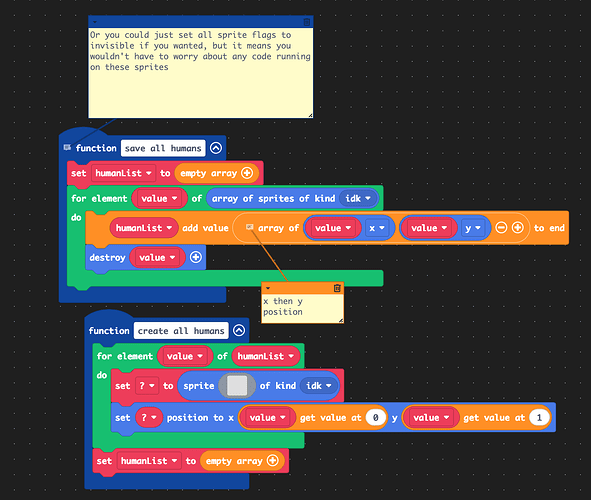
Task: Open the sprite image editor thumbnail
Action: coord(237,385)
